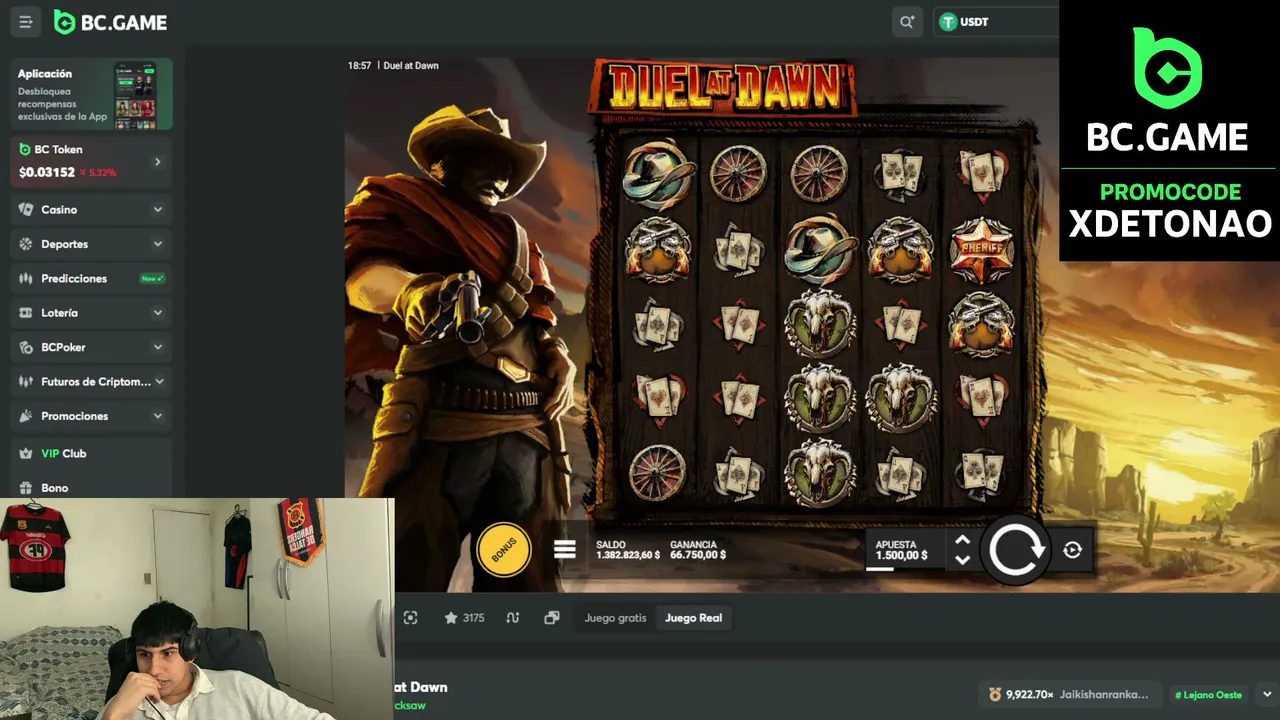
Task: Collapse the sidebar with the hamburger icon
Action: (x=26, y=22)
